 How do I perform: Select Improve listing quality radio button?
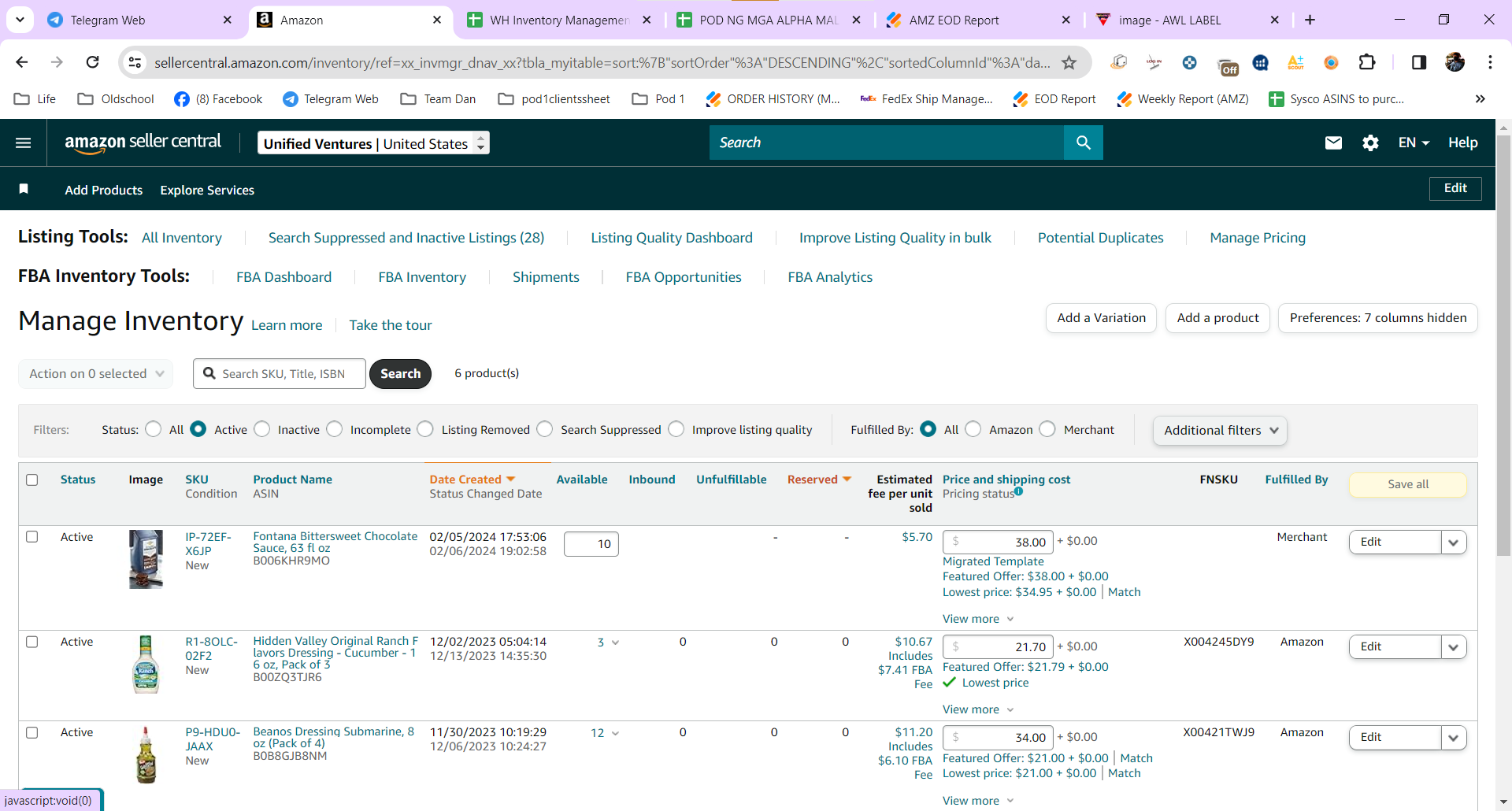[676, 429]
